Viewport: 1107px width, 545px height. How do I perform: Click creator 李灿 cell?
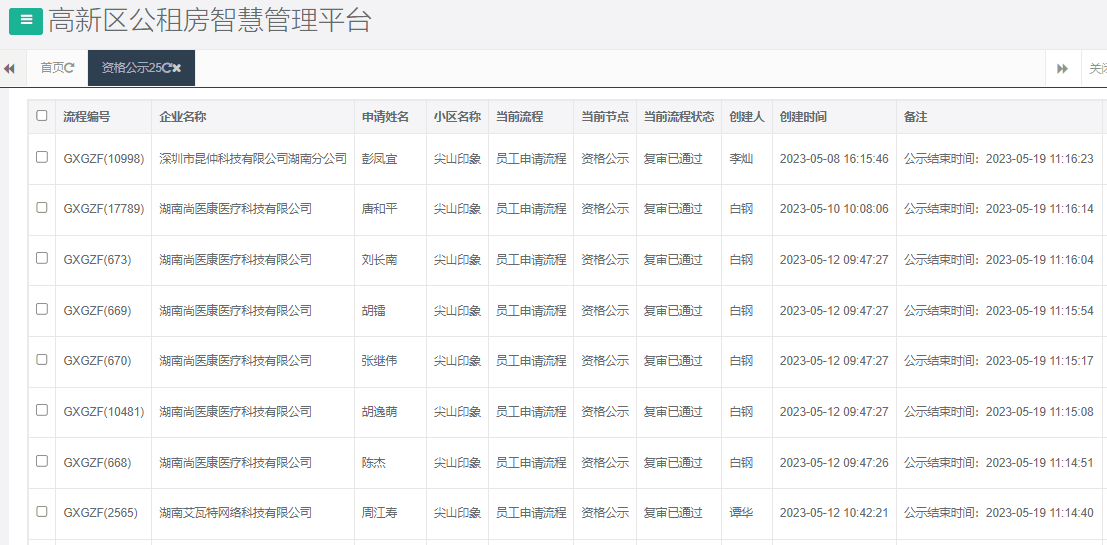741,159
